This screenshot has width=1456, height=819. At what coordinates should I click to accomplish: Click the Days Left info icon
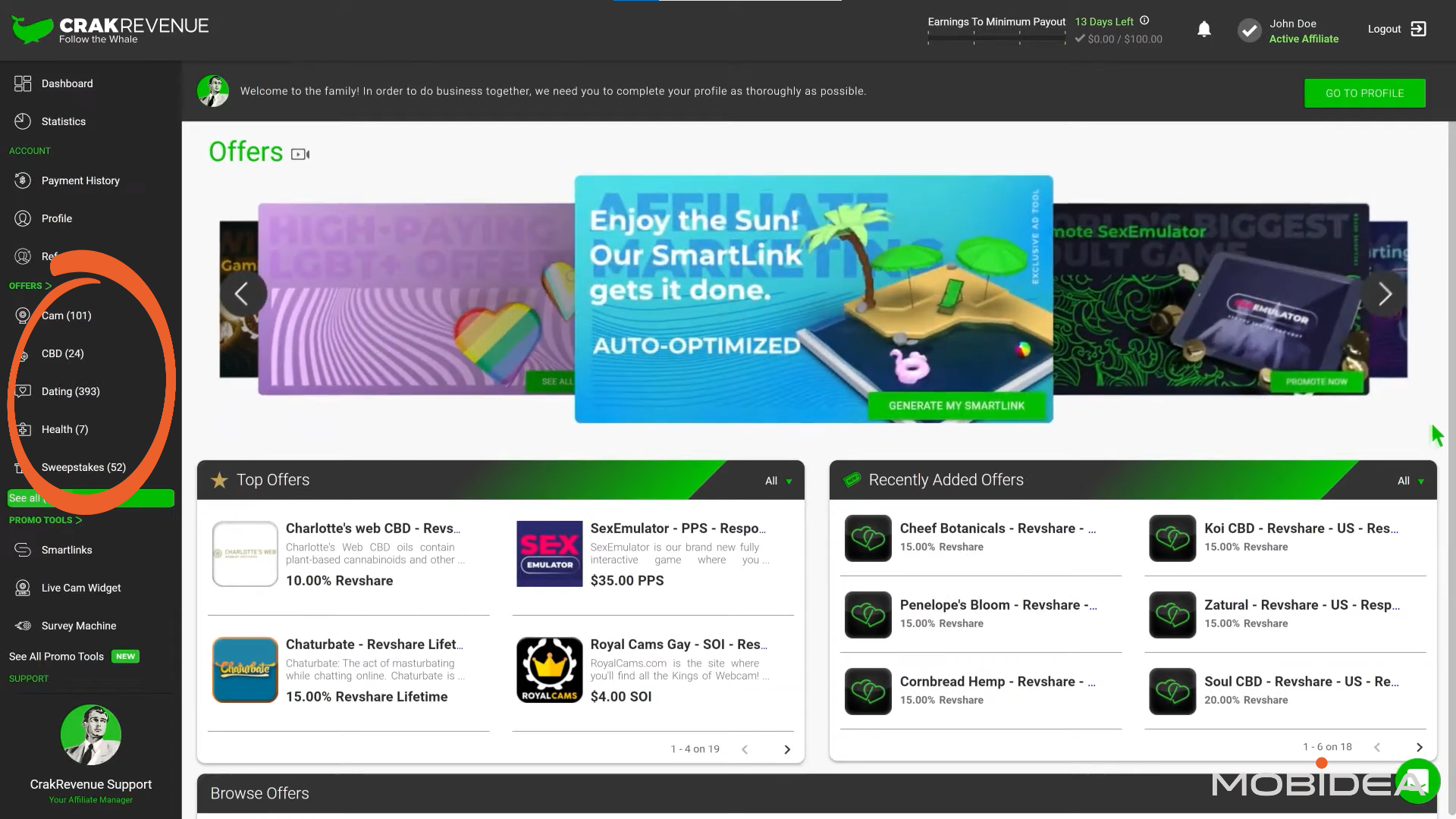(1144, 20)
